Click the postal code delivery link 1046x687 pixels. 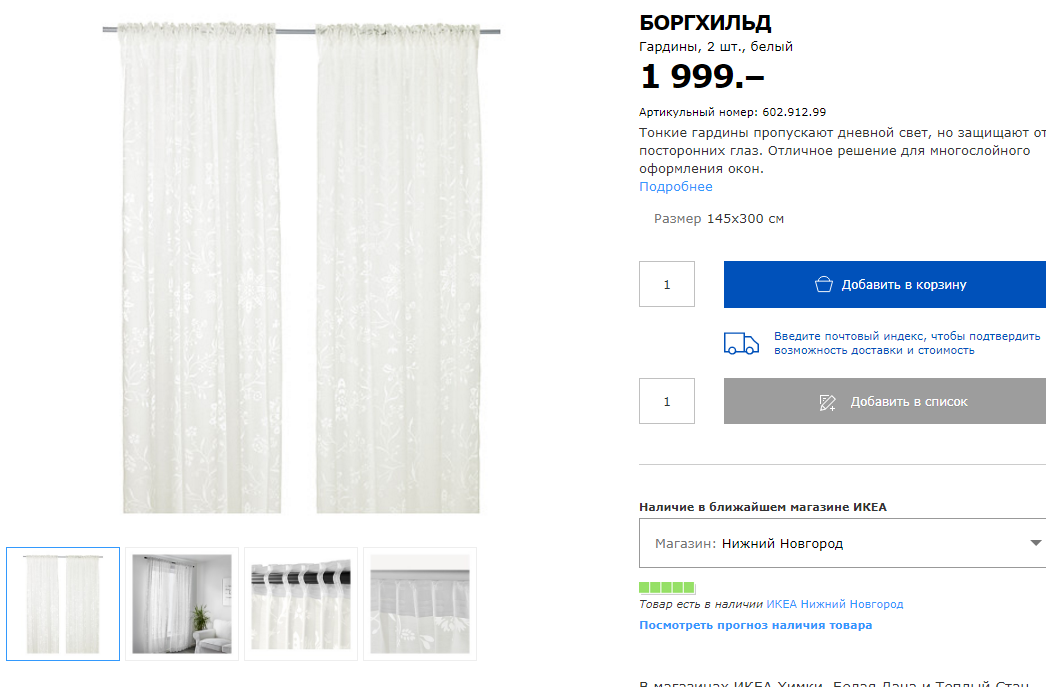[x=907, y=343]
